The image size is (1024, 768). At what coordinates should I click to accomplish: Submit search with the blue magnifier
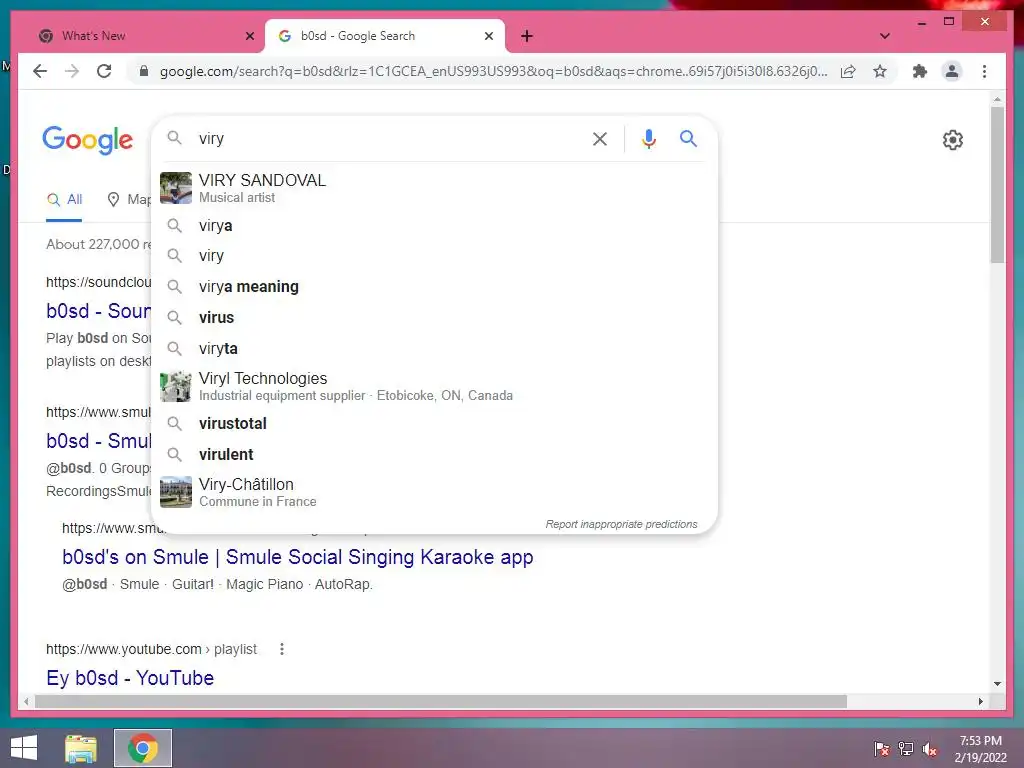[688, 138]
